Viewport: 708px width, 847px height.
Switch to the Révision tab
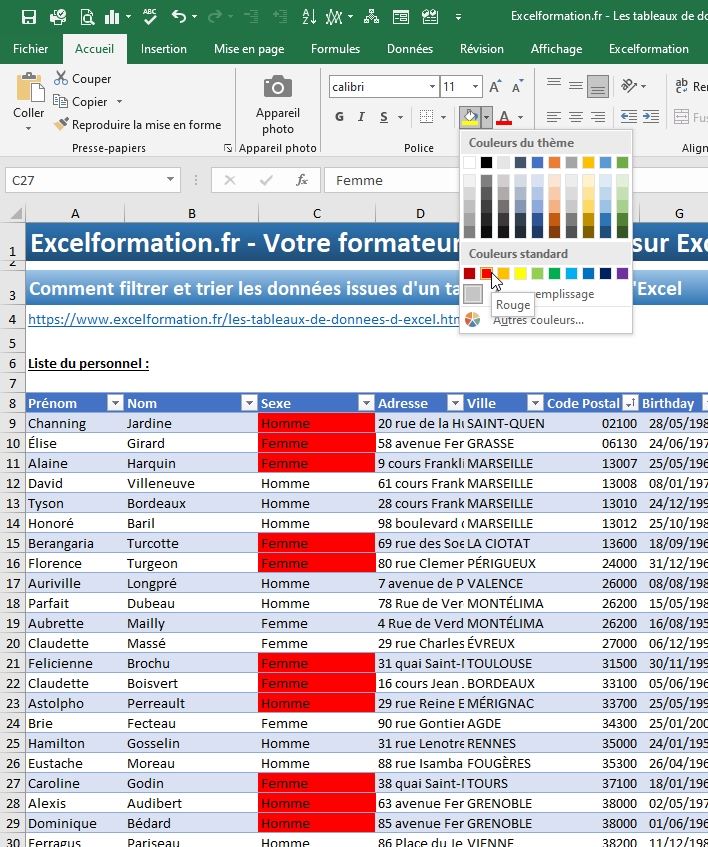pos(482,49)
